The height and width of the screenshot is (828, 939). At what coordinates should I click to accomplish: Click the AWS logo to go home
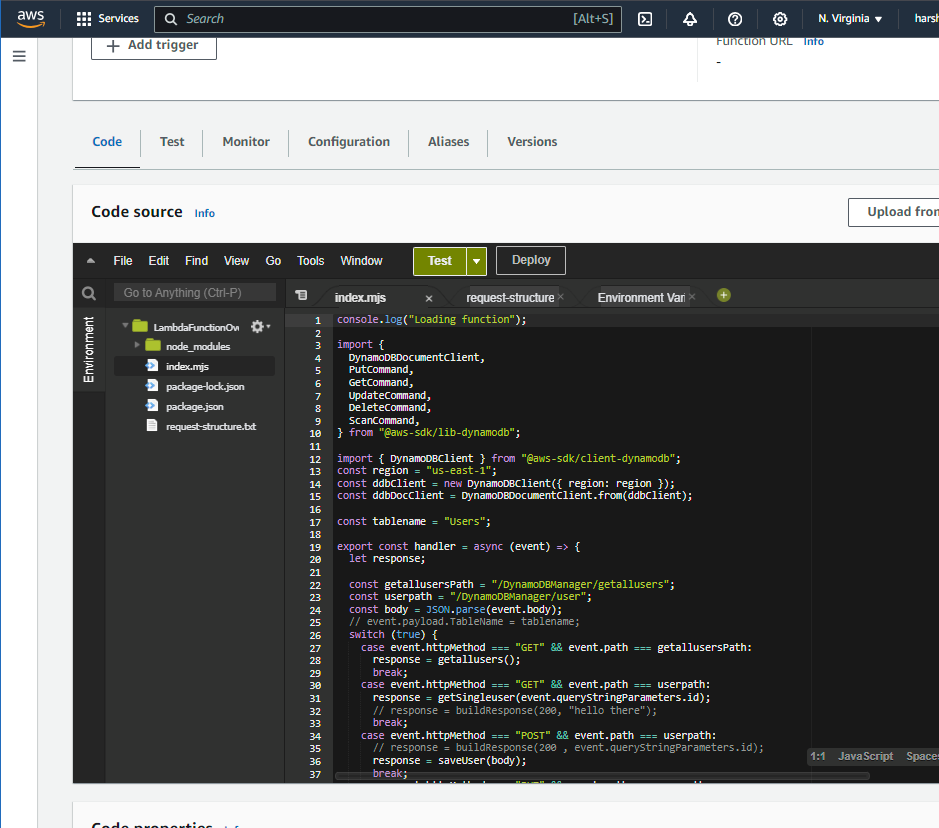coord(31,18)
